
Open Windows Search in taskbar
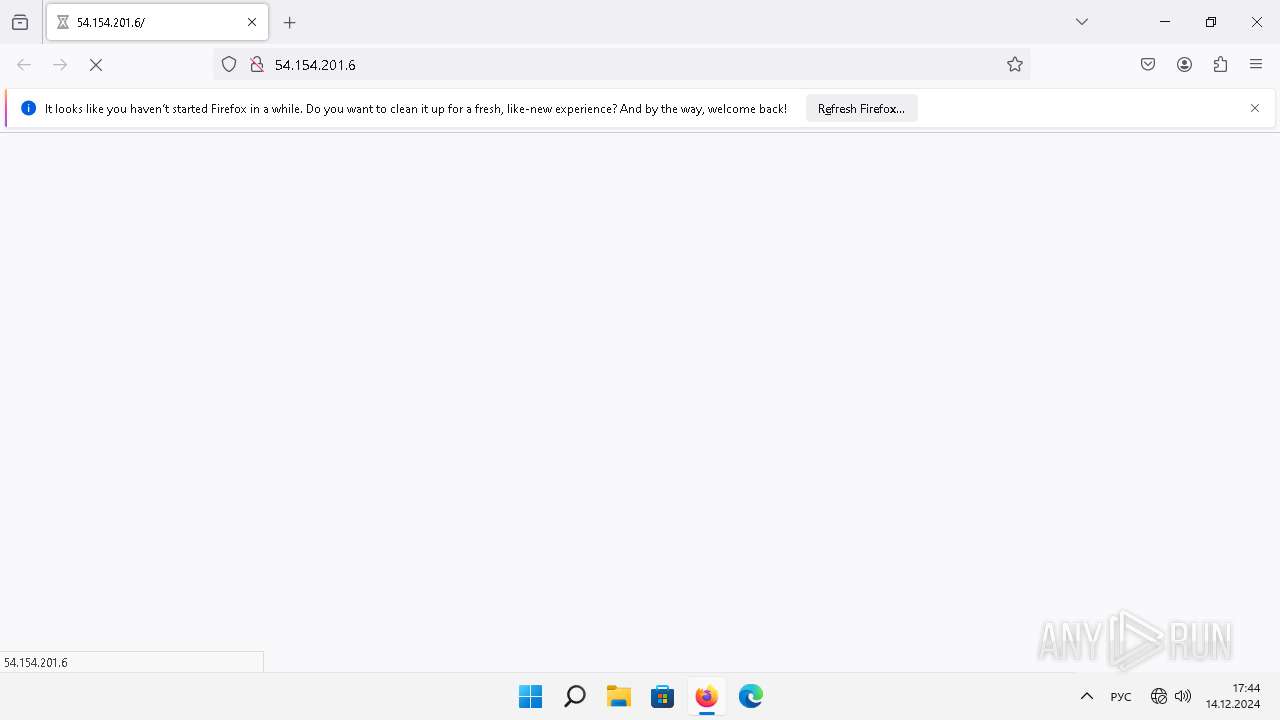coord(574,696)
